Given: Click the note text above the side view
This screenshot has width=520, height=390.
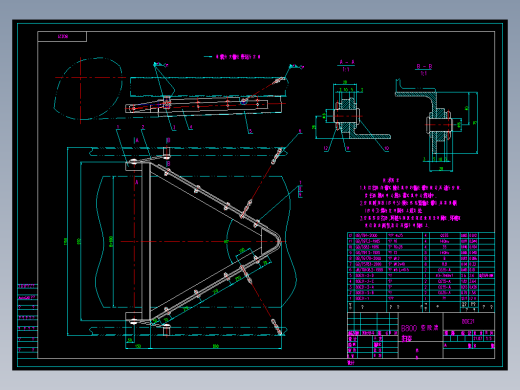Looking at the screenshot, I should coord(237,57).
